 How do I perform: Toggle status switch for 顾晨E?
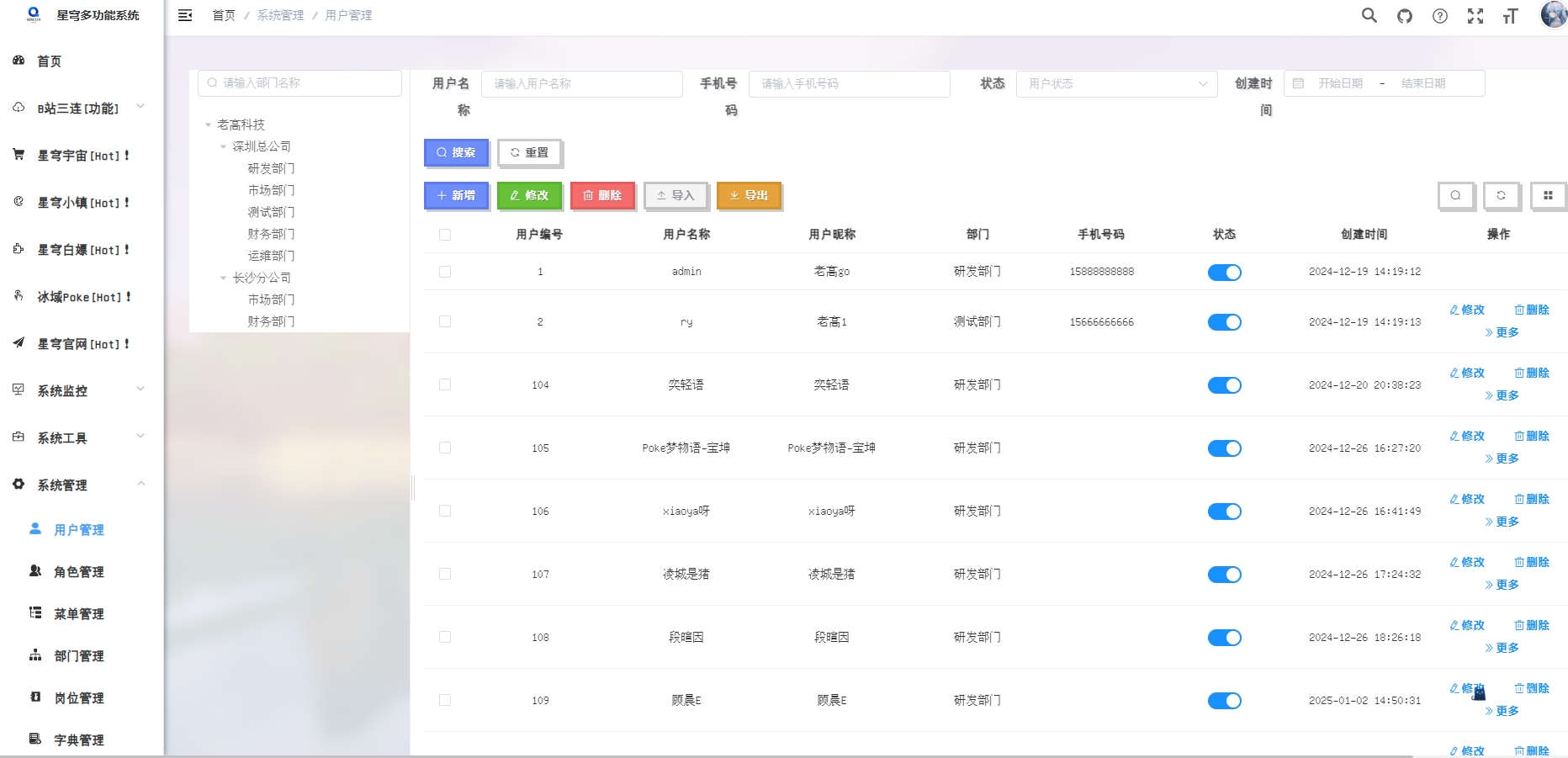point(1225,701)
